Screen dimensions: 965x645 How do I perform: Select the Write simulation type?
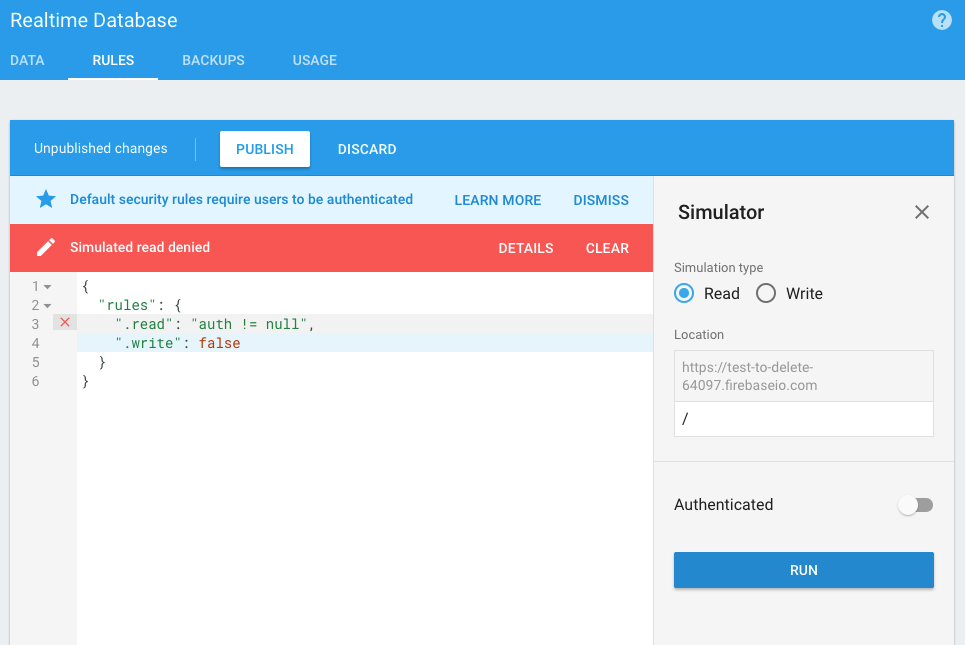point(766,293)
